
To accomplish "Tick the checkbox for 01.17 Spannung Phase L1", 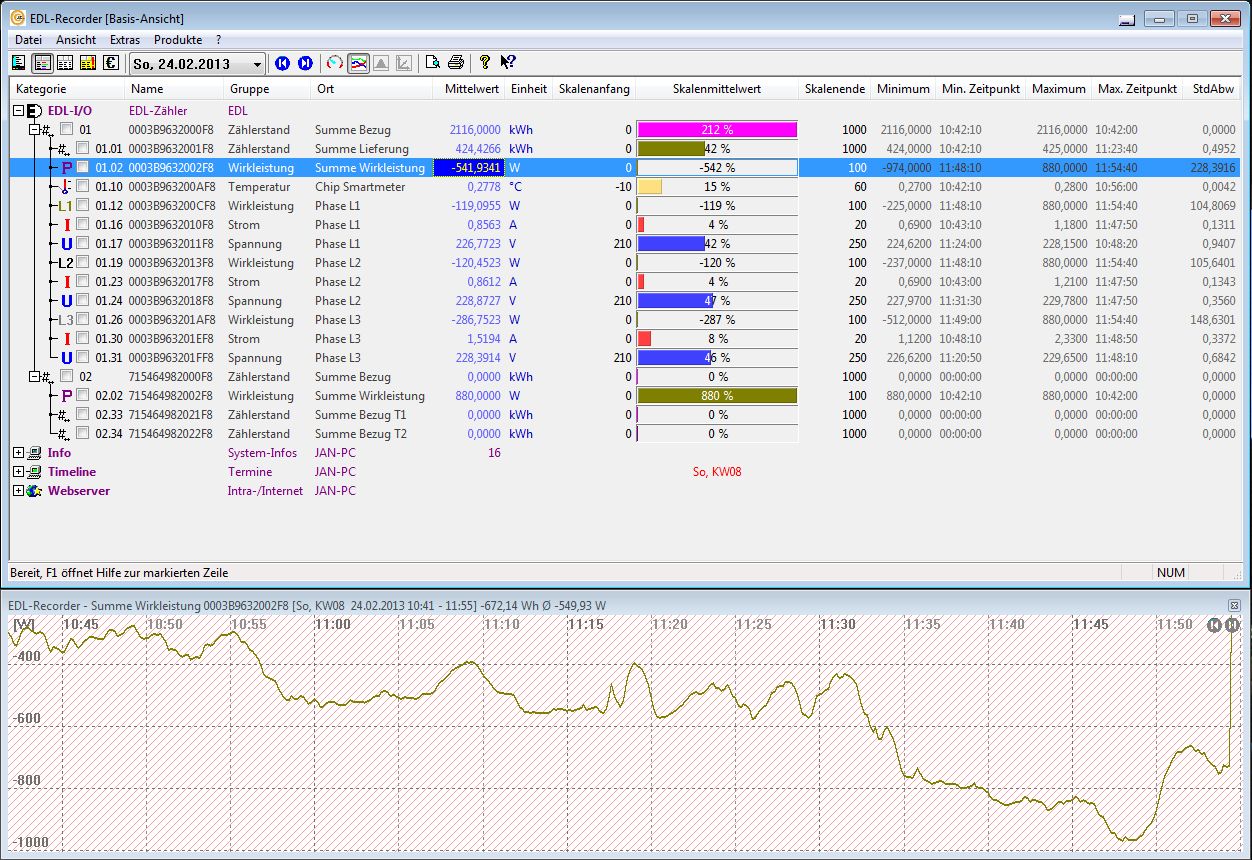I will click(x=83, y=244).
